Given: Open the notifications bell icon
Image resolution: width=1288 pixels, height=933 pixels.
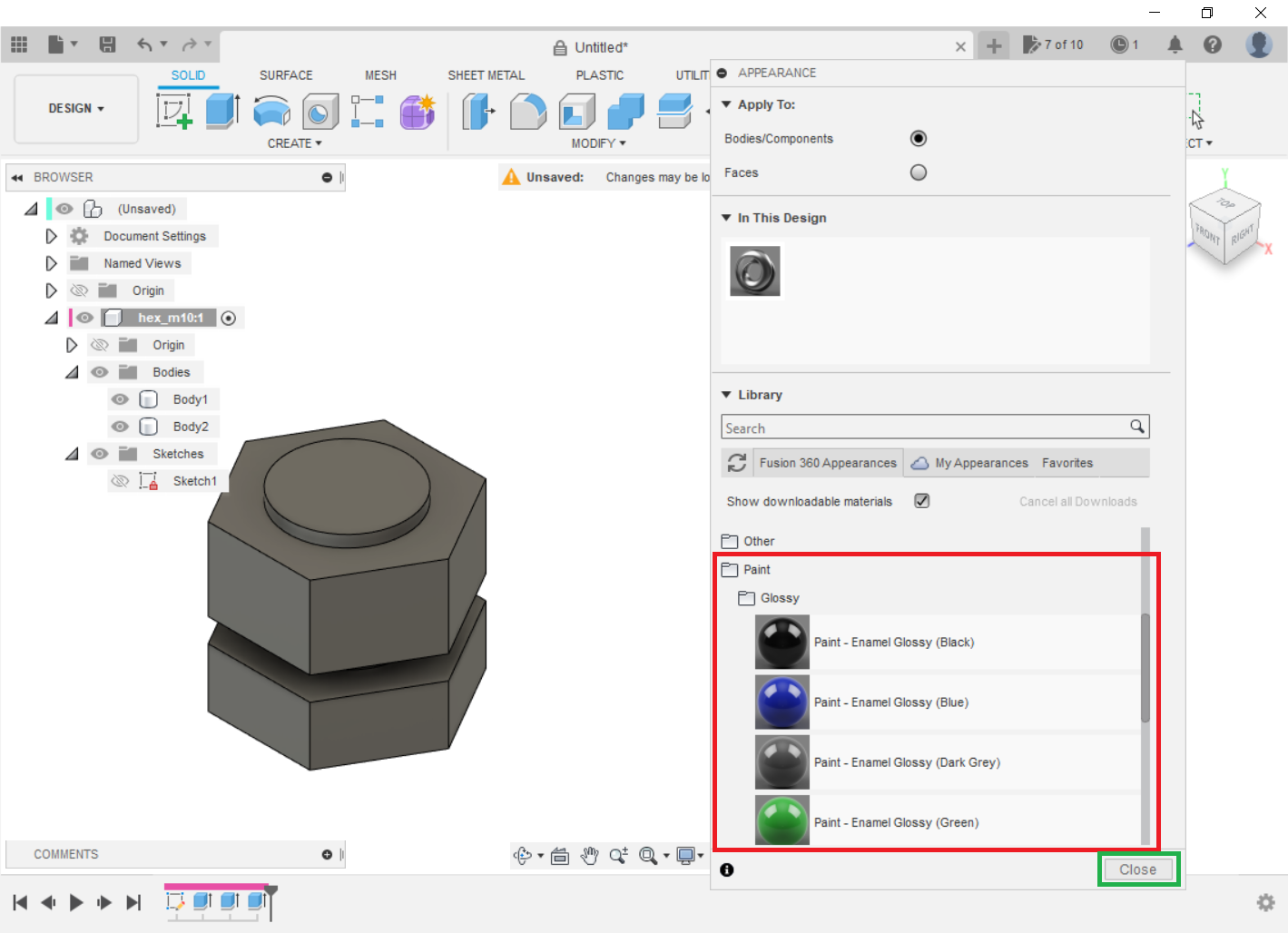Looking at the screenshot, I should pyautogui.click(x=1175, y=44).
